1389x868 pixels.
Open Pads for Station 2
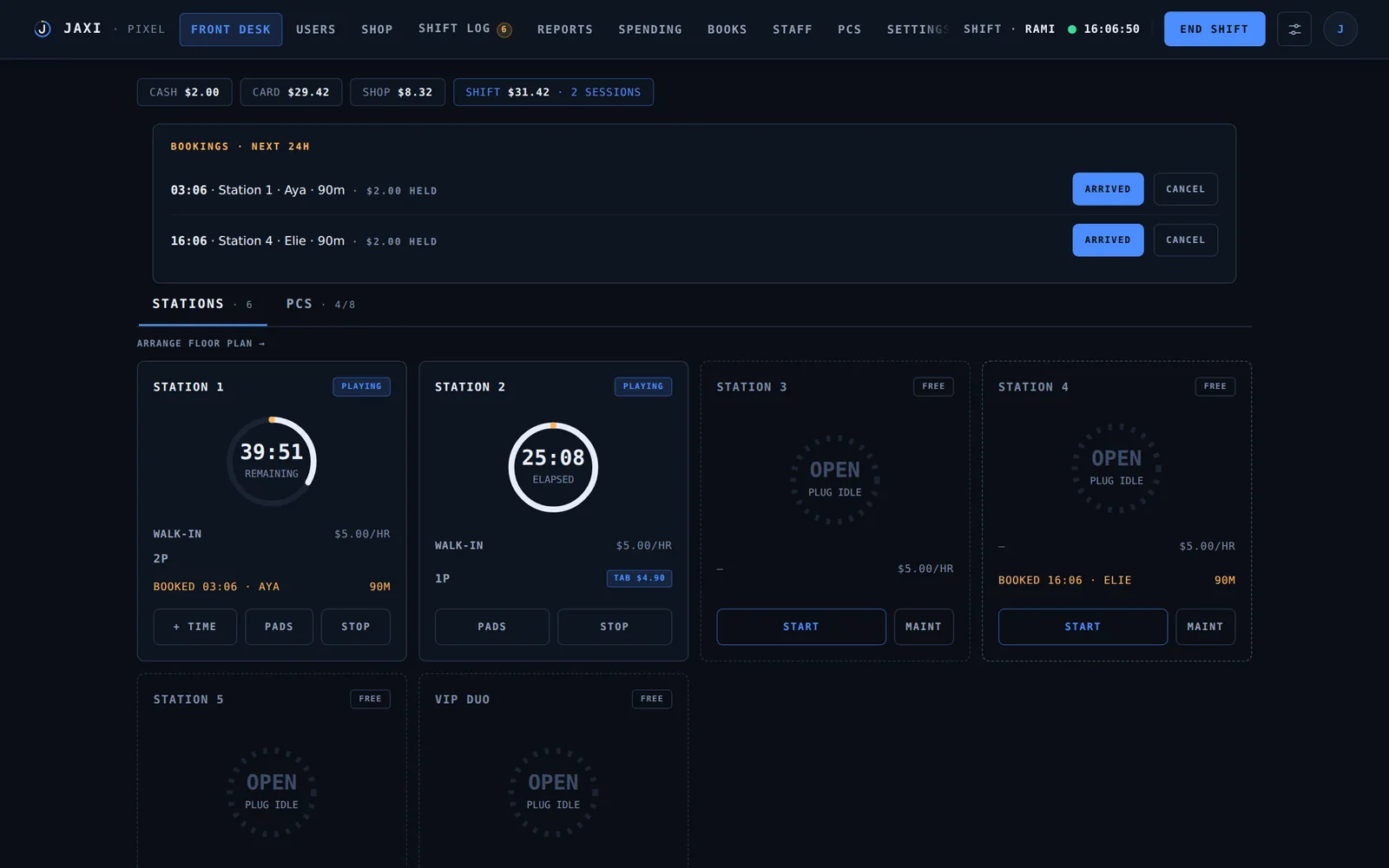tap(491, 627)
